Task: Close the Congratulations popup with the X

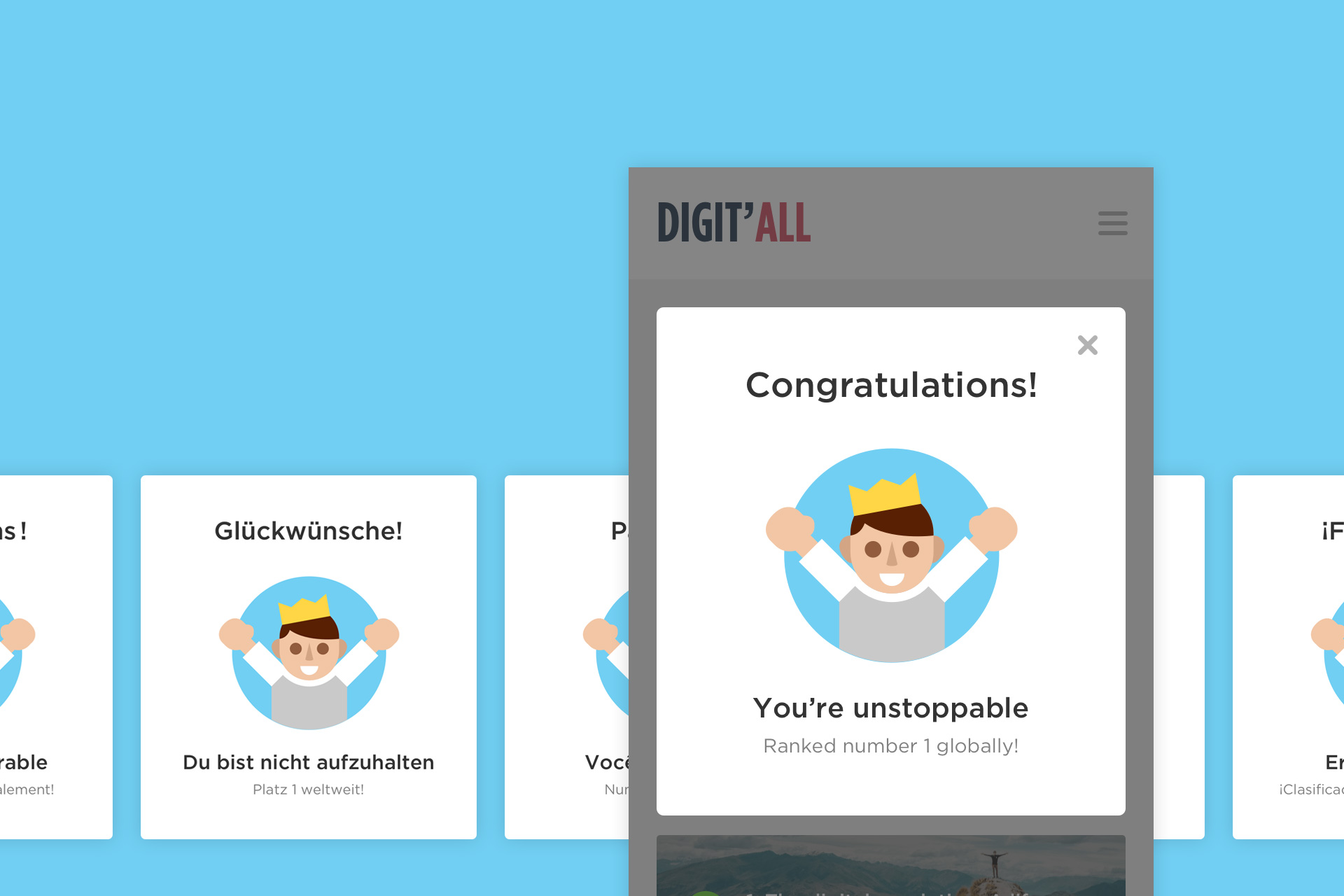Action: (x=1087, y=345)
